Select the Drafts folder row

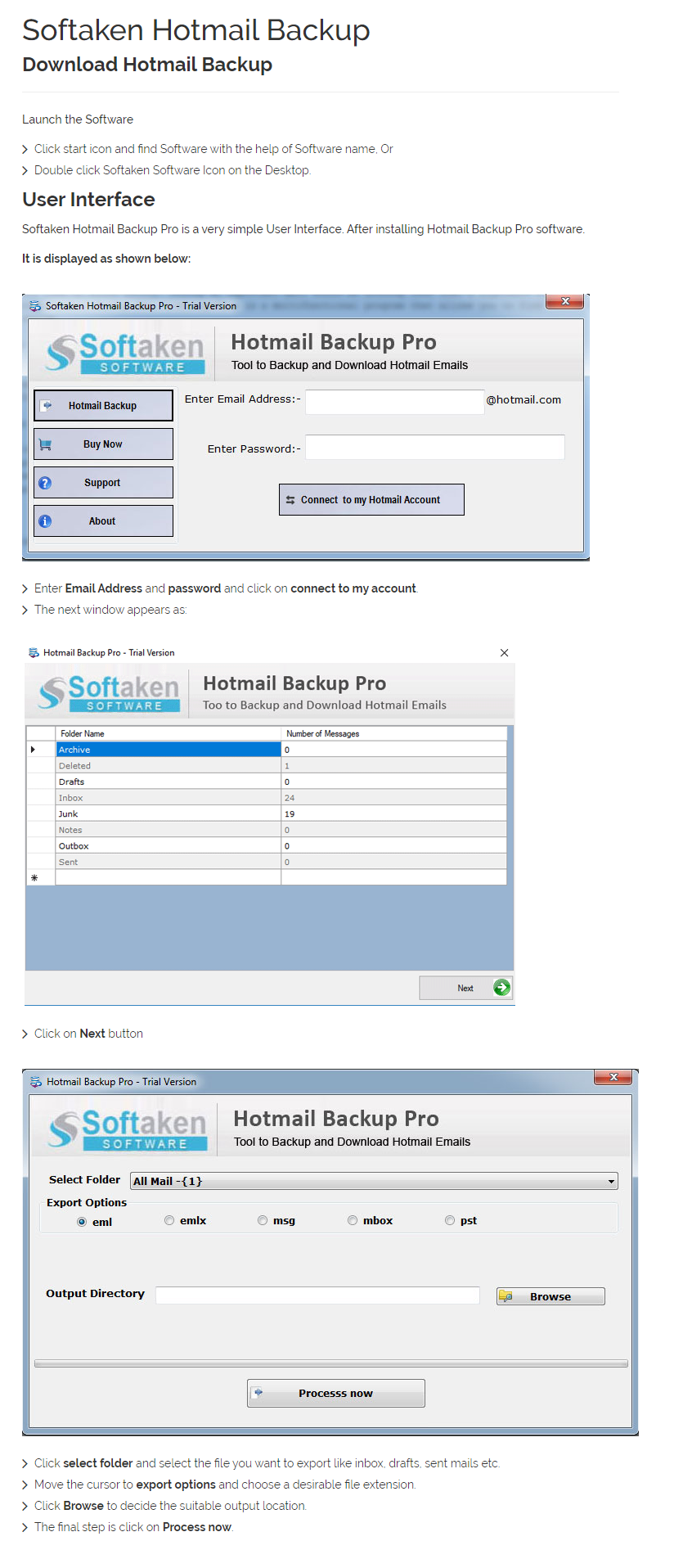267,782
